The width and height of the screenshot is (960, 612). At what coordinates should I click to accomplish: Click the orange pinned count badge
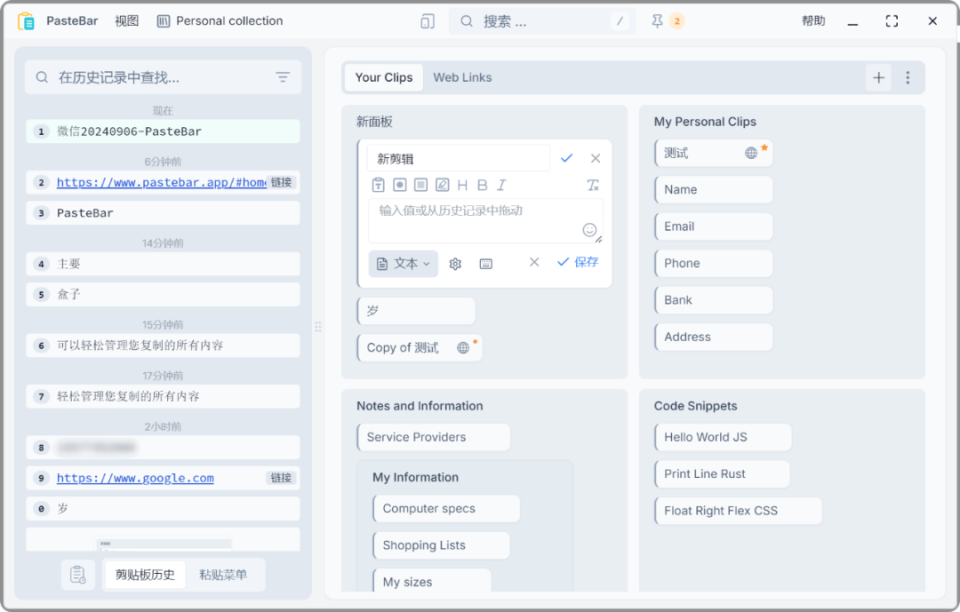click(x=677, y=21)
